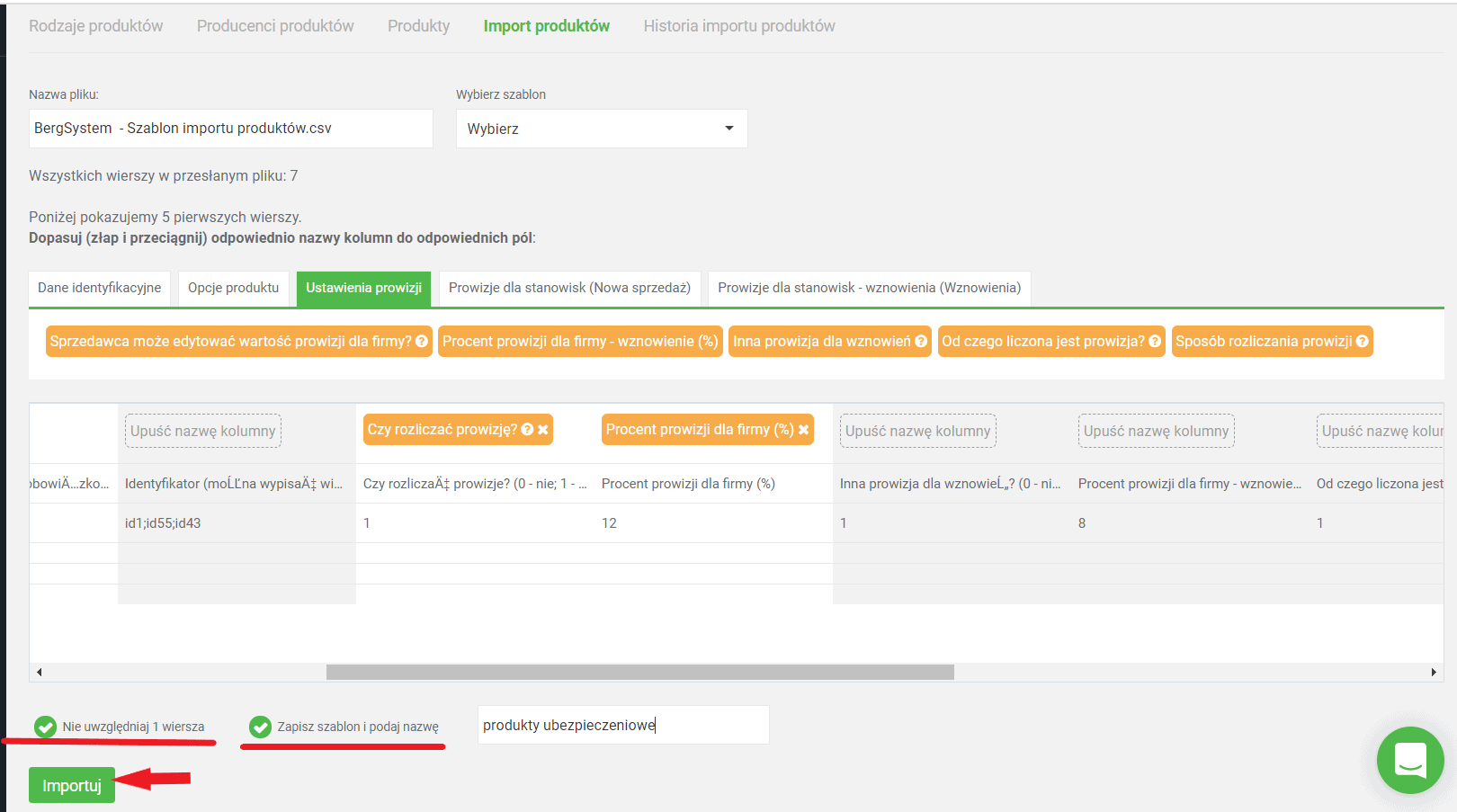
Task: Click the template name input field
Action: [x=622, y=725]
